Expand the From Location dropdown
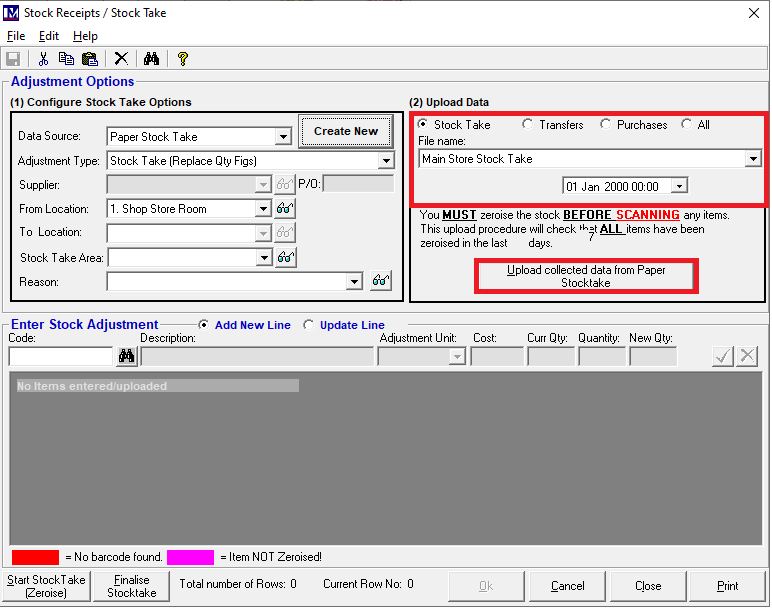Image resolution: width=772 pixels, height=608 pixels. pyautogui.click(x=263, y=209)
